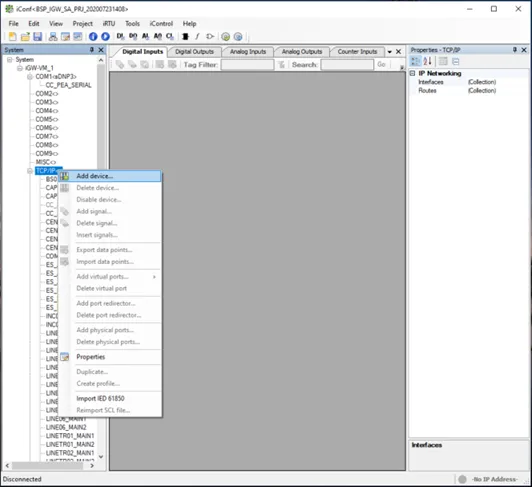Click the italic f function icon

tap(197, 36)
